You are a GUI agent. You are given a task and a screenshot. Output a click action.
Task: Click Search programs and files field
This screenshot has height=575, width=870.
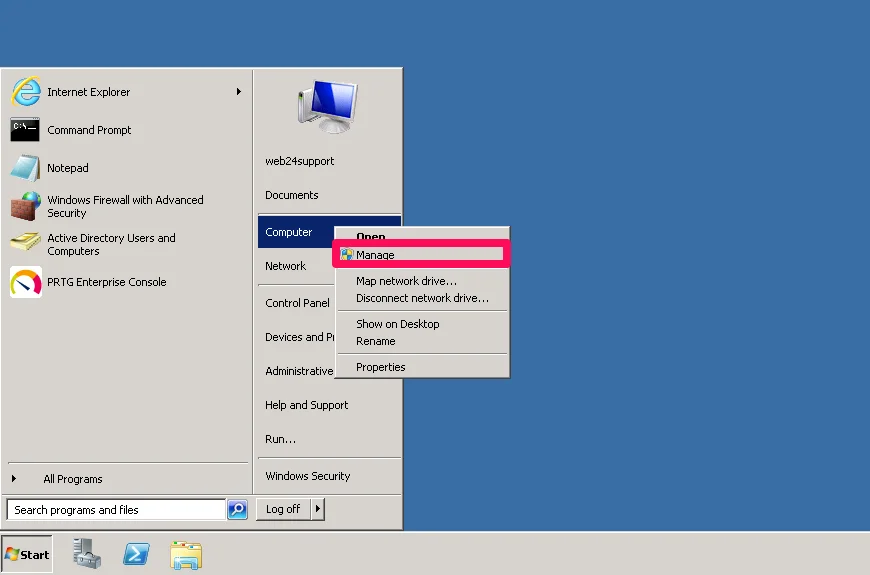[x=116, y=510]
